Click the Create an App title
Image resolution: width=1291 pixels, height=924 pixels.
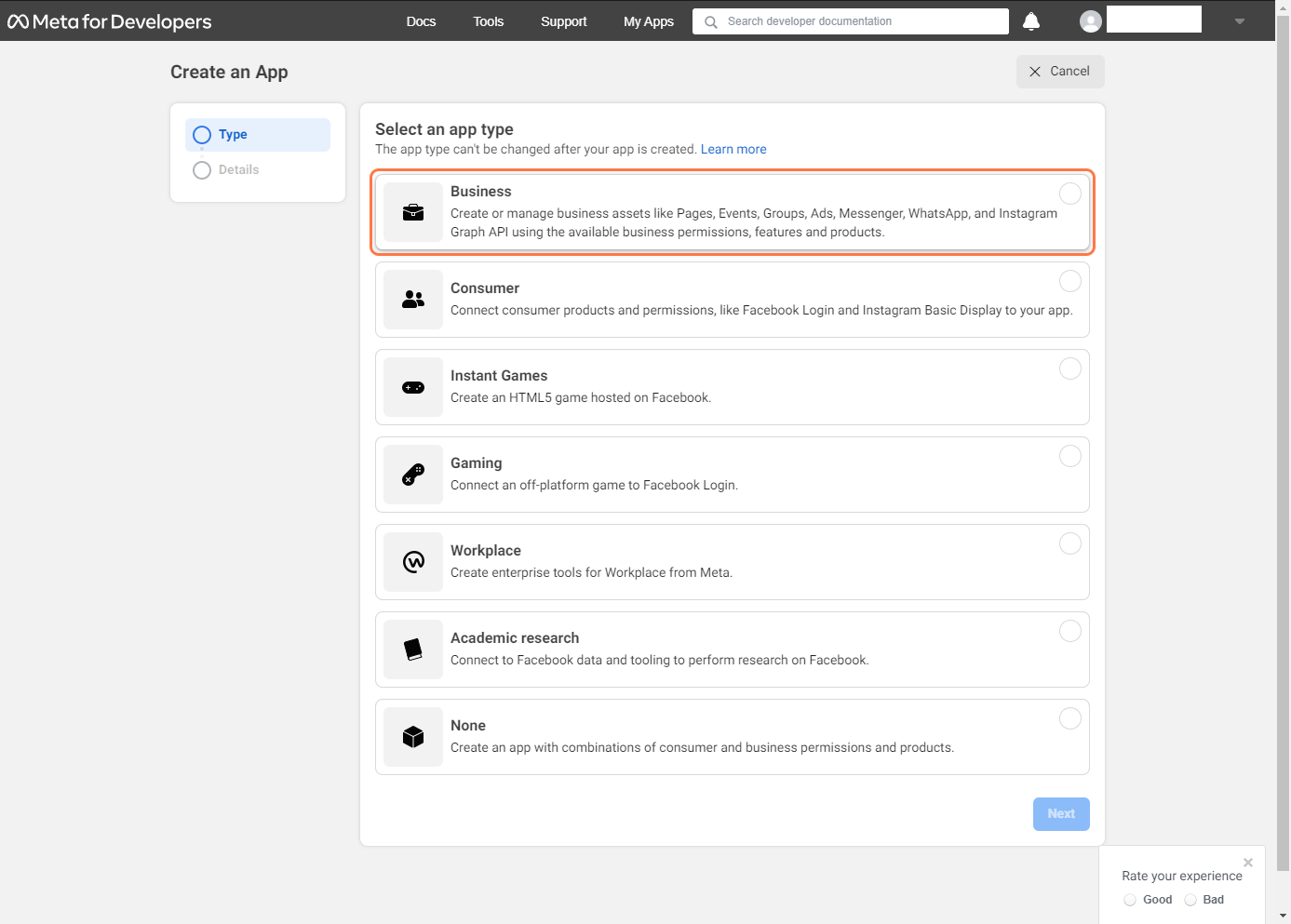click(229, 73)
